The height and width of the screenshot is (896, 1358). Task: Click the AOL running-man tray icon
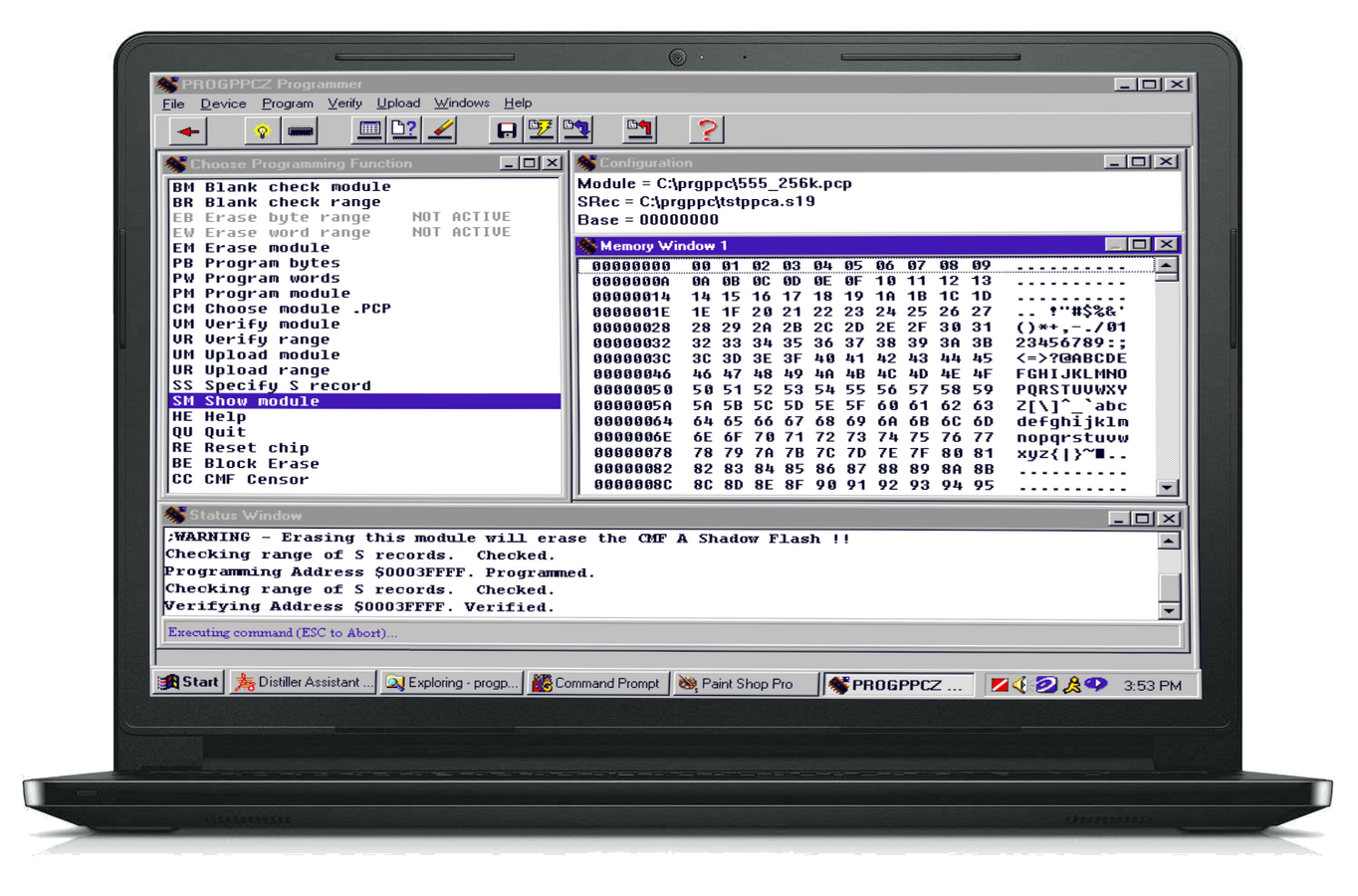pos(1072,684)
